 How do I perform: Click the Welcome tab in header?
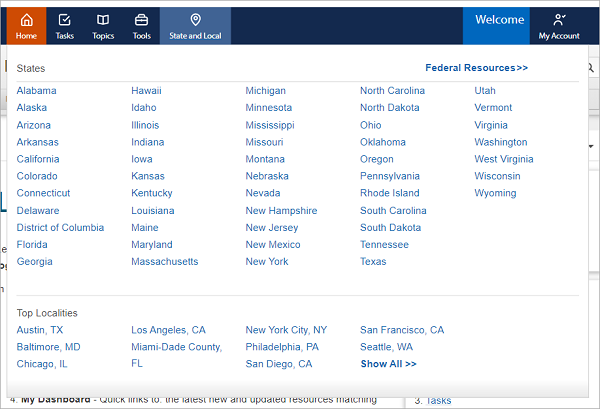tap(499, 20)
